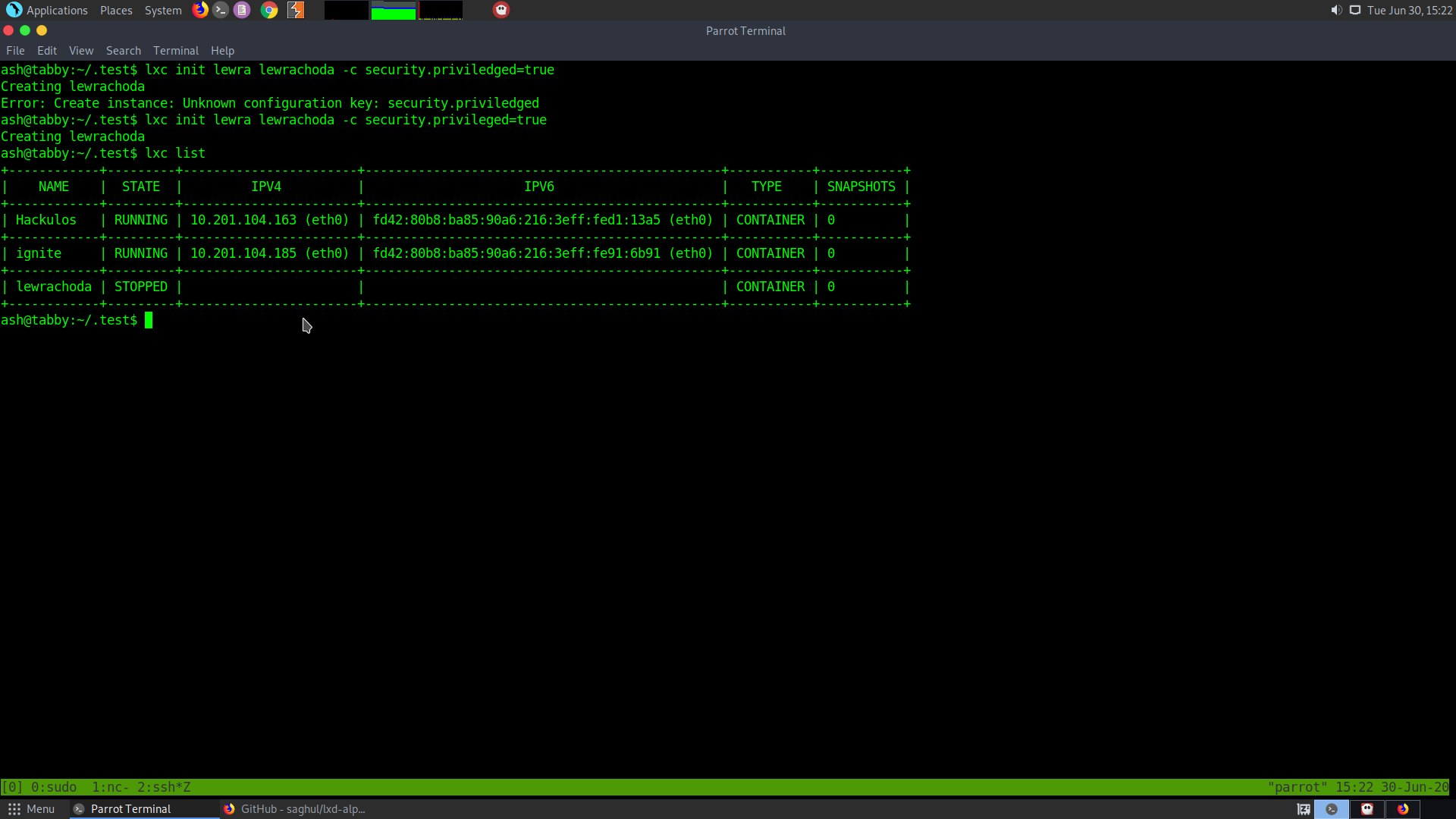Viewport: 1456px width, 819px height.
Task: Open Burp Suite orange lightning icon
Action: 296,10
